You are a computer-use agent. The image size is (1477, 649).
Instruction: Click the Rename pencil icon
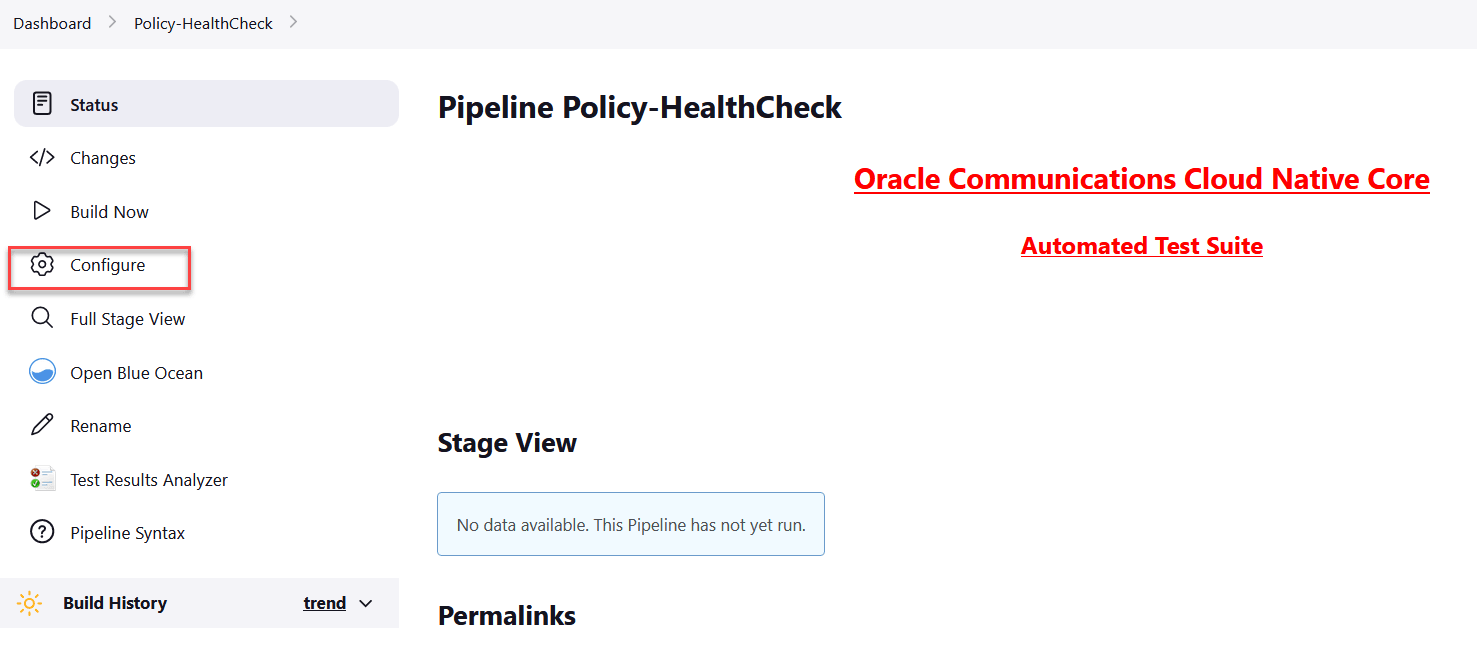(41, 425)
